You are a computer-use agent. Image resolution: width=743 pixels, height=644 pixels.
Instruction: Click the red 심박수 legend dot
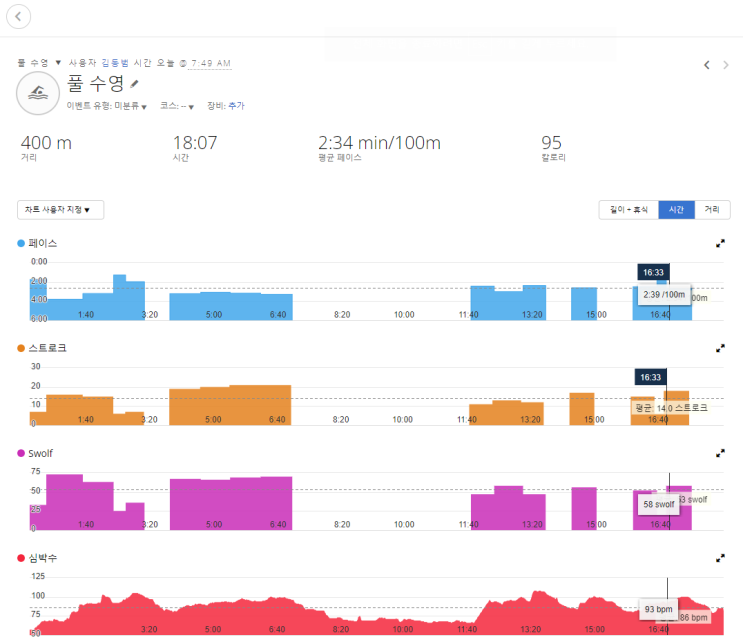[x=21, y=558]
